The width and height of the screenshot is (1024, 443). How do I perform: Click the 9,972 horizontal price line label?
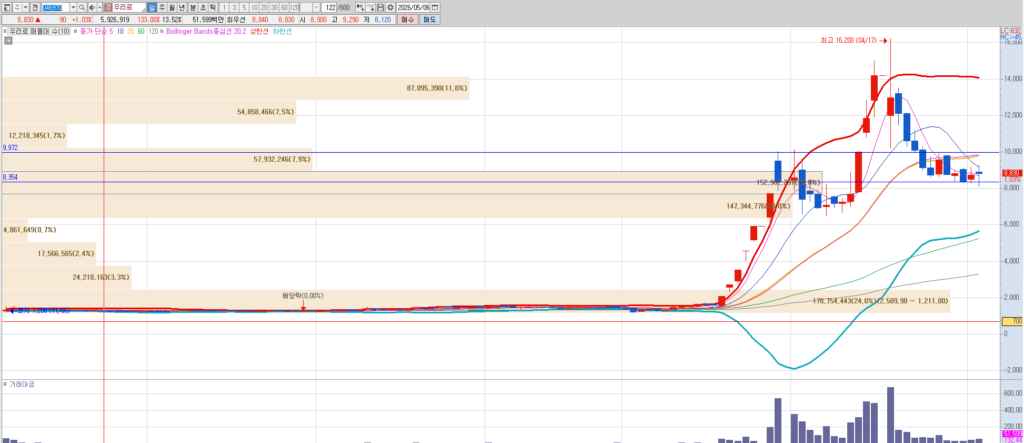tap(9, 148)
